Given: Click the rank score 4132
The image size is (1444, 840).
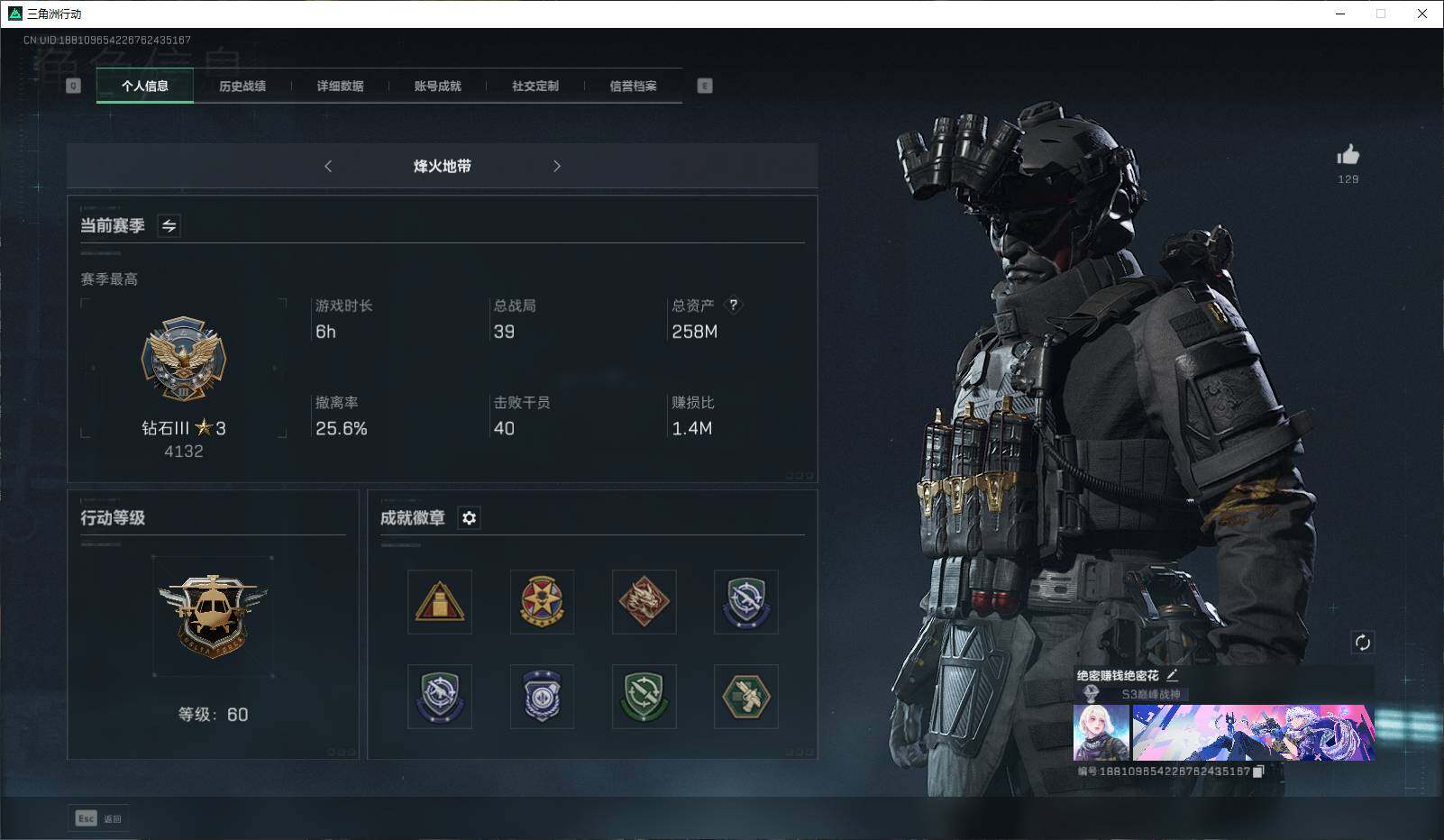Looking at the screenshot, I should [x=184, y=452].
